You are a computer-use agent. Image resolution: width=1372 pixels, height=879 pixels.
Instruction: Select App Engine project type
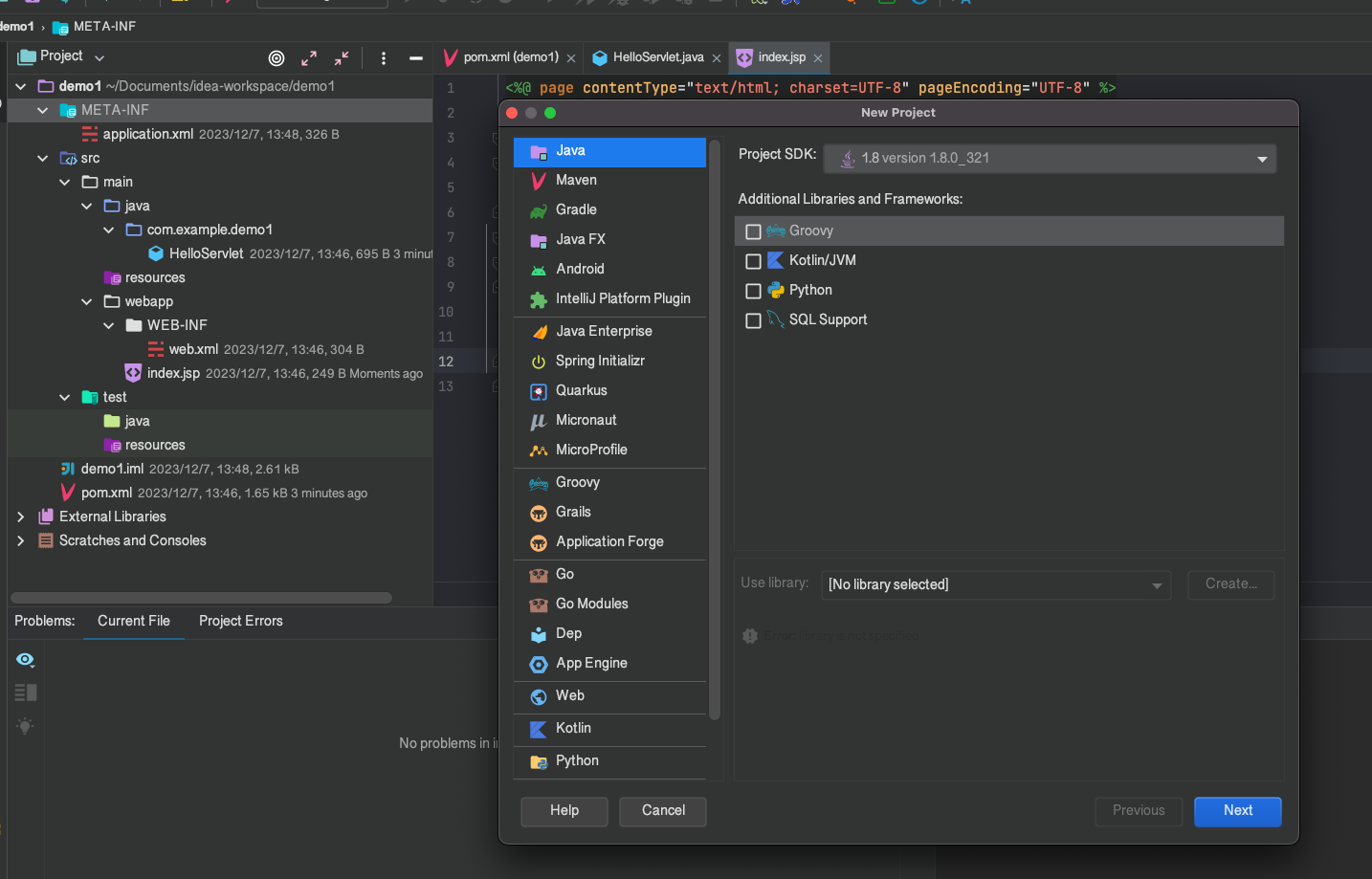click(x=609, y=663)
